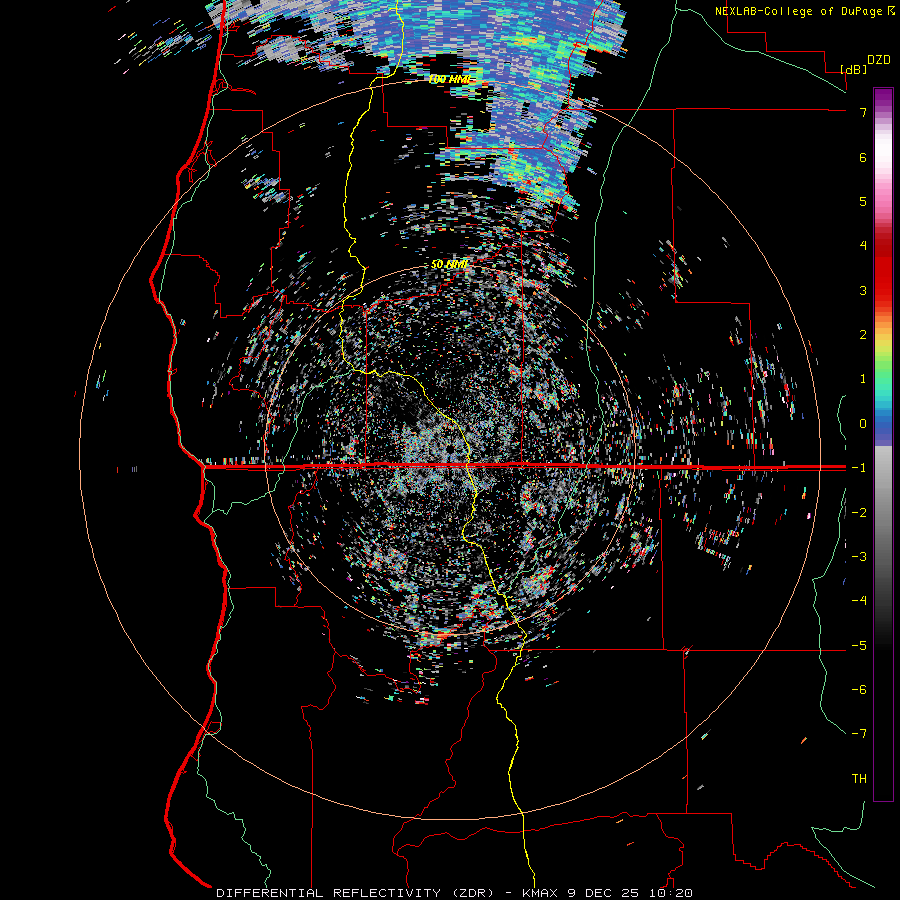Image resolution: width=900 pixels, height=900 pixels.
Task: Click the KMAX 9 DEC 25 10:20 timestamp
Action: (608, 893)
